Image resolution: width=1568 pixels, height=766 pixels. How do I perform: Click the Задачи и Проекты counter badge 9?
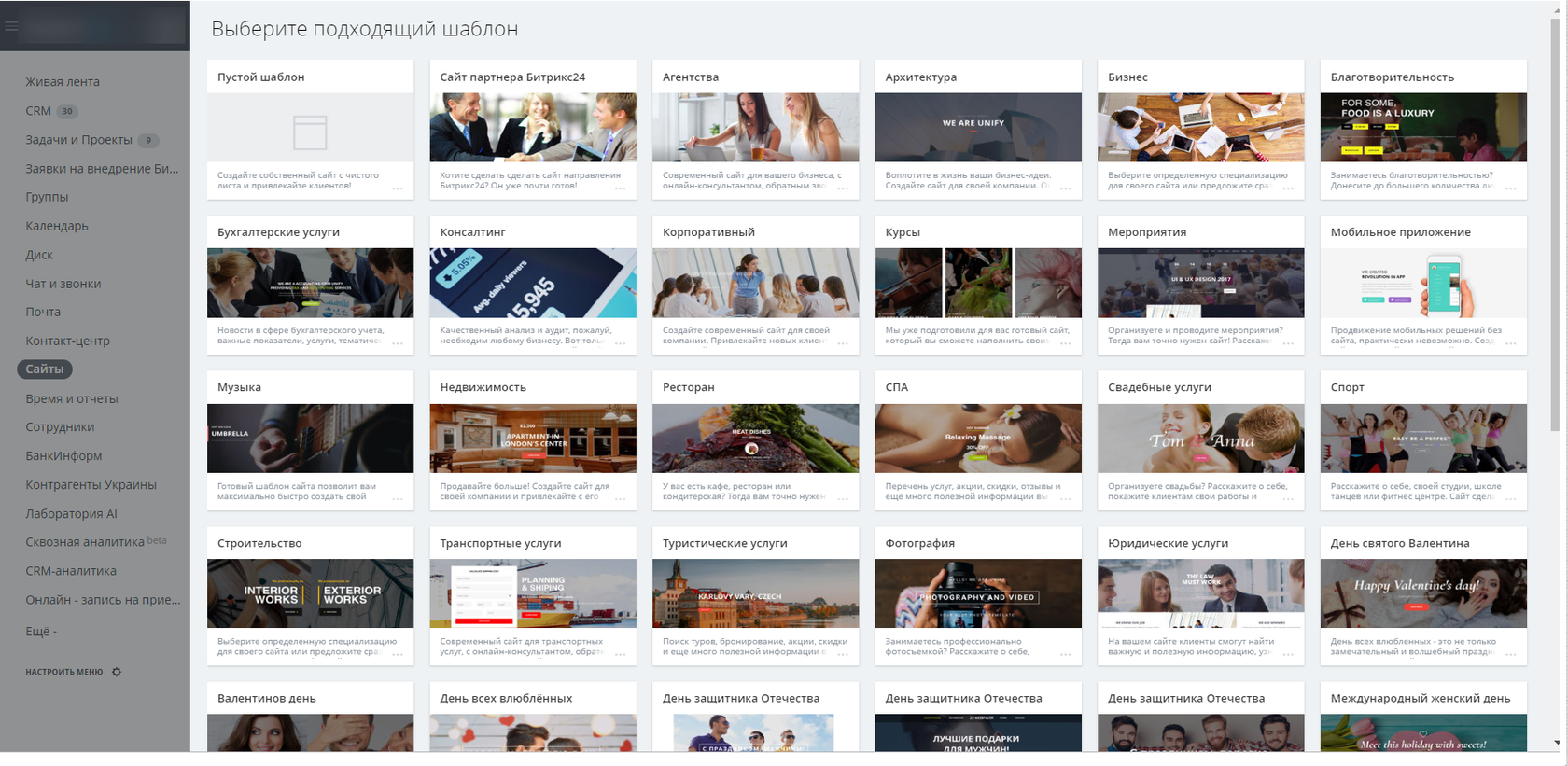tap(148, 140)
